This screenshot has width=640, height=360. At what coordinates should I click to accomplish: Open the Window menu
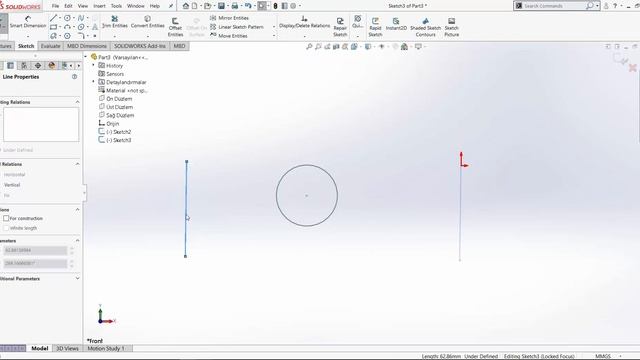click(x=136, y=6)
